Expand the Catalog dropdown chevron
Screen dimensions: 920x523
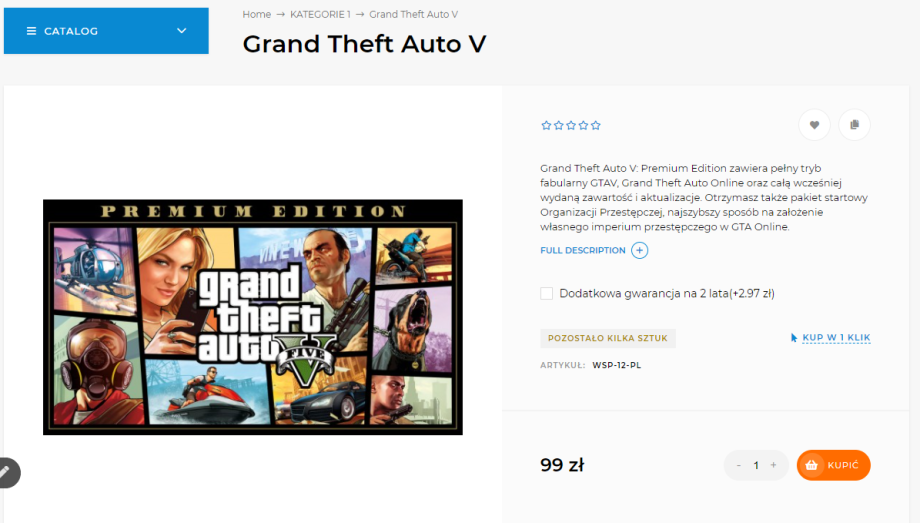(x=181, y=31)
